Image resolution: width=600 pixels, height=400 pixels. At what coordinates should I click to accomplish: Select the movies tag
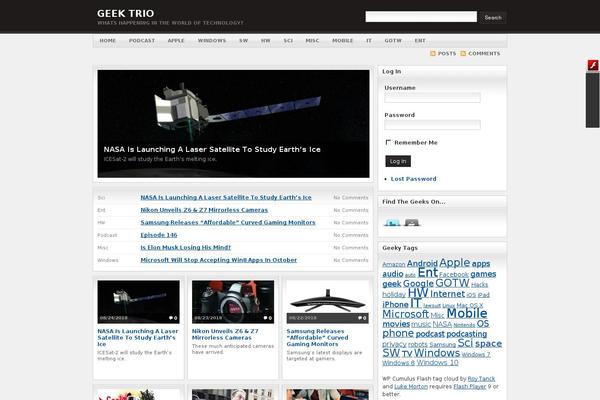[396, 324]
